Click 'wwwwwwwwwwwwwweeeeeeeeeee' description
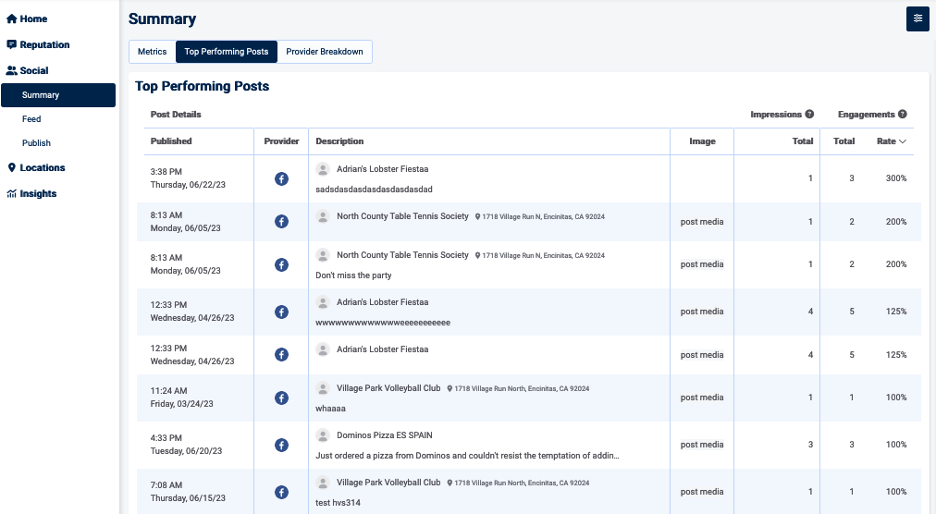 pos(383,322)
